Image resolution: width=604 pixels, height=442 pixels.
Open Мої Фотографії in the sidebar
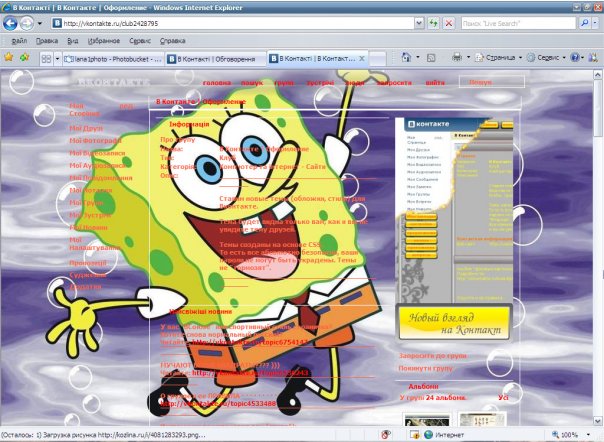[96, 141]
